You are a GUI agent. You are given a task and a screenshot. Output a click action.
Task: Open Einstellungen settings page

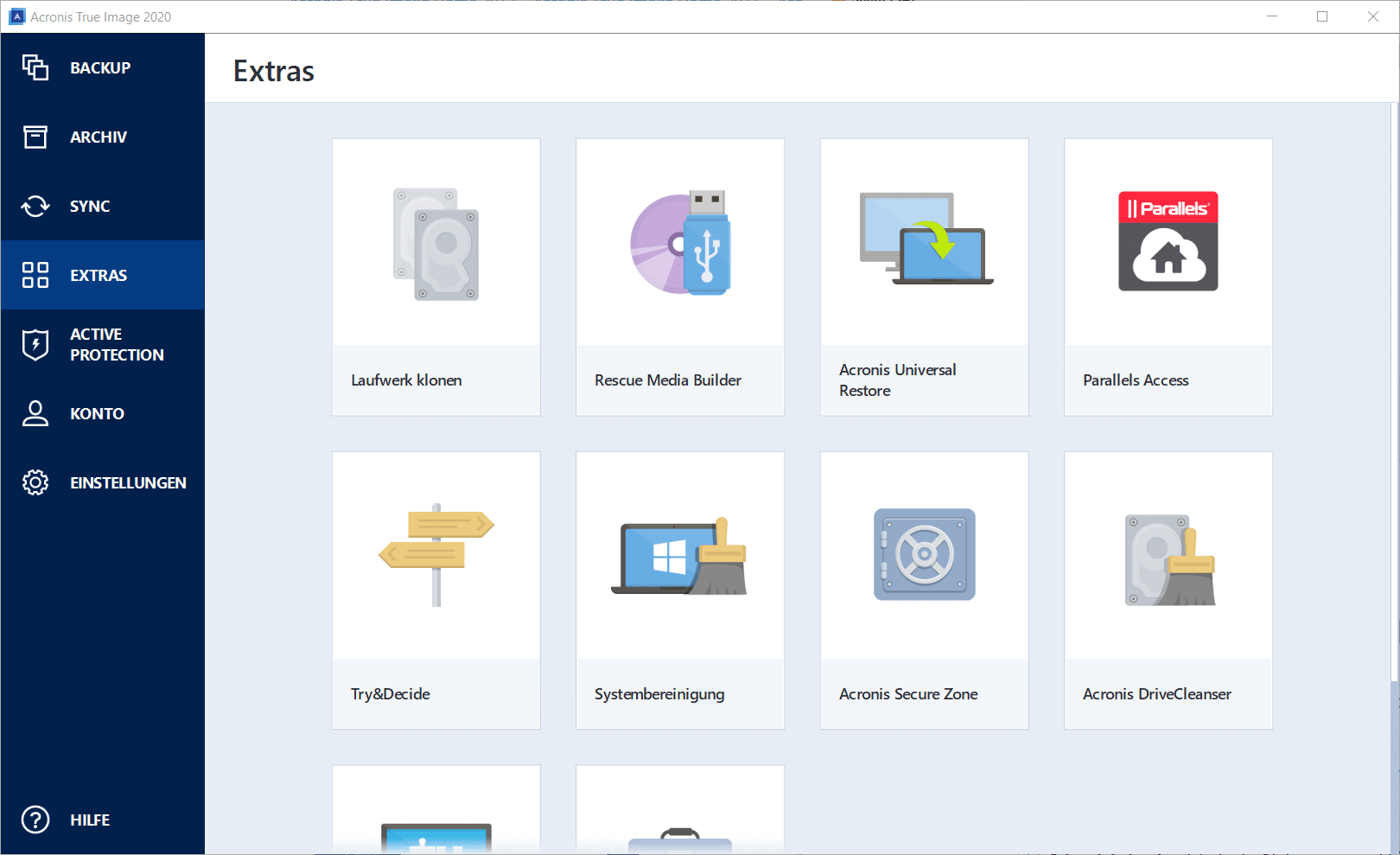click(128, 482)
